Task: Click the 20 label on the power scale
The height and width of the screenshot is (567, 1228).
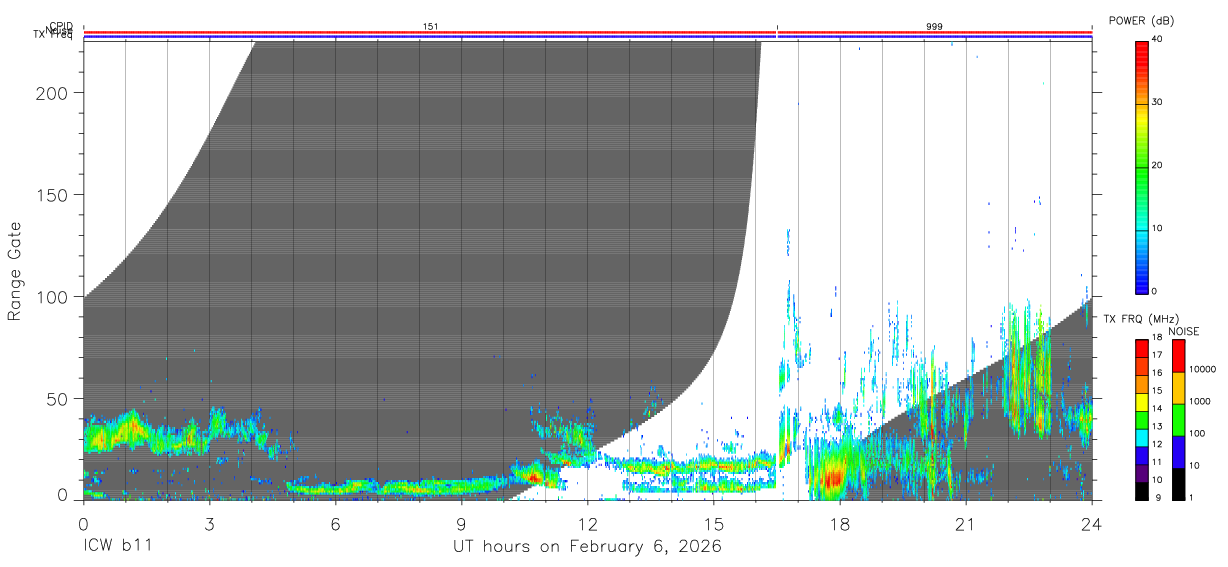Action: click(x=1159, y=165)
